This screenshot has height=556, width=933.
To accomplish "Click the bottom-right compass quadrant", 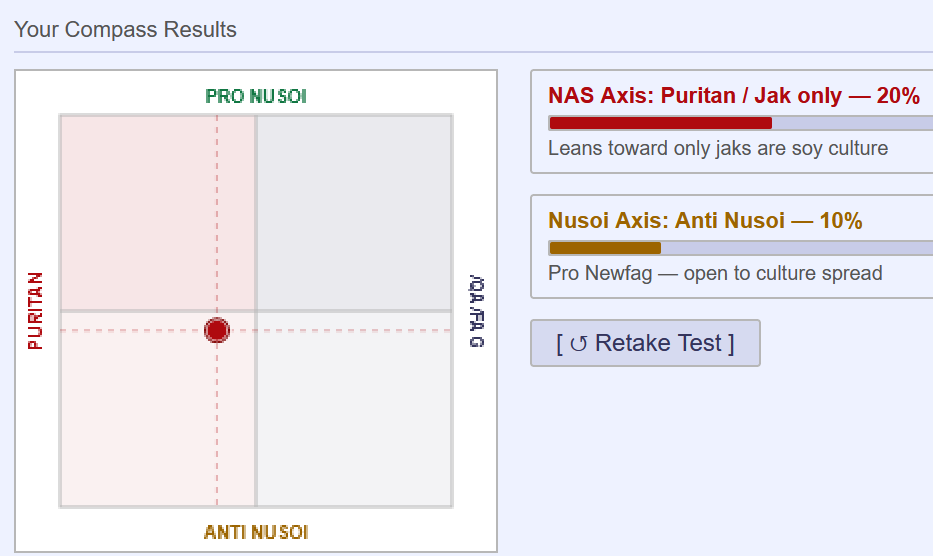I will click(x=354, y=410).
